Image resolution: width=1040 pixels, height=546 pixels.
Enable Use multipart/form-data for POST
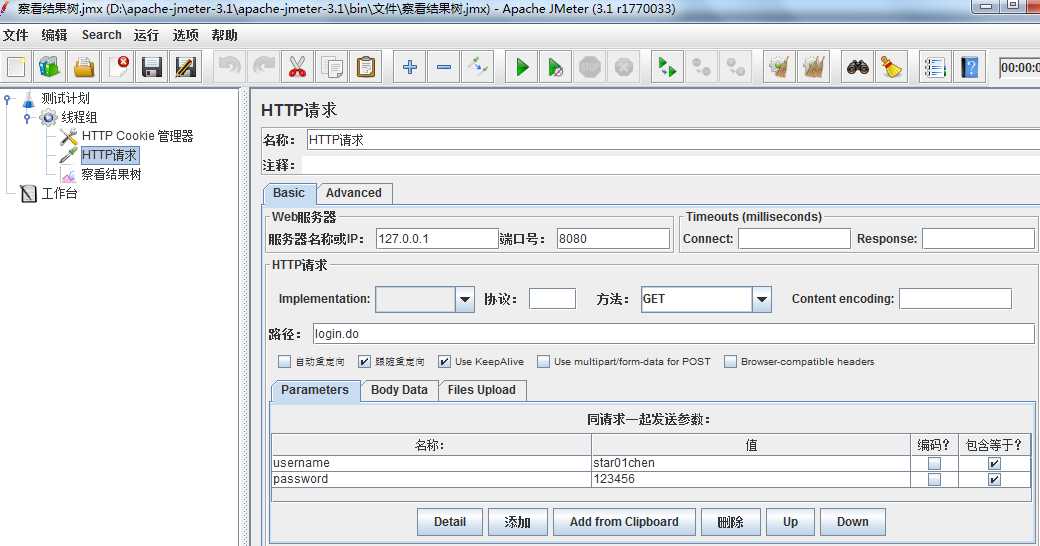[543, 362]
